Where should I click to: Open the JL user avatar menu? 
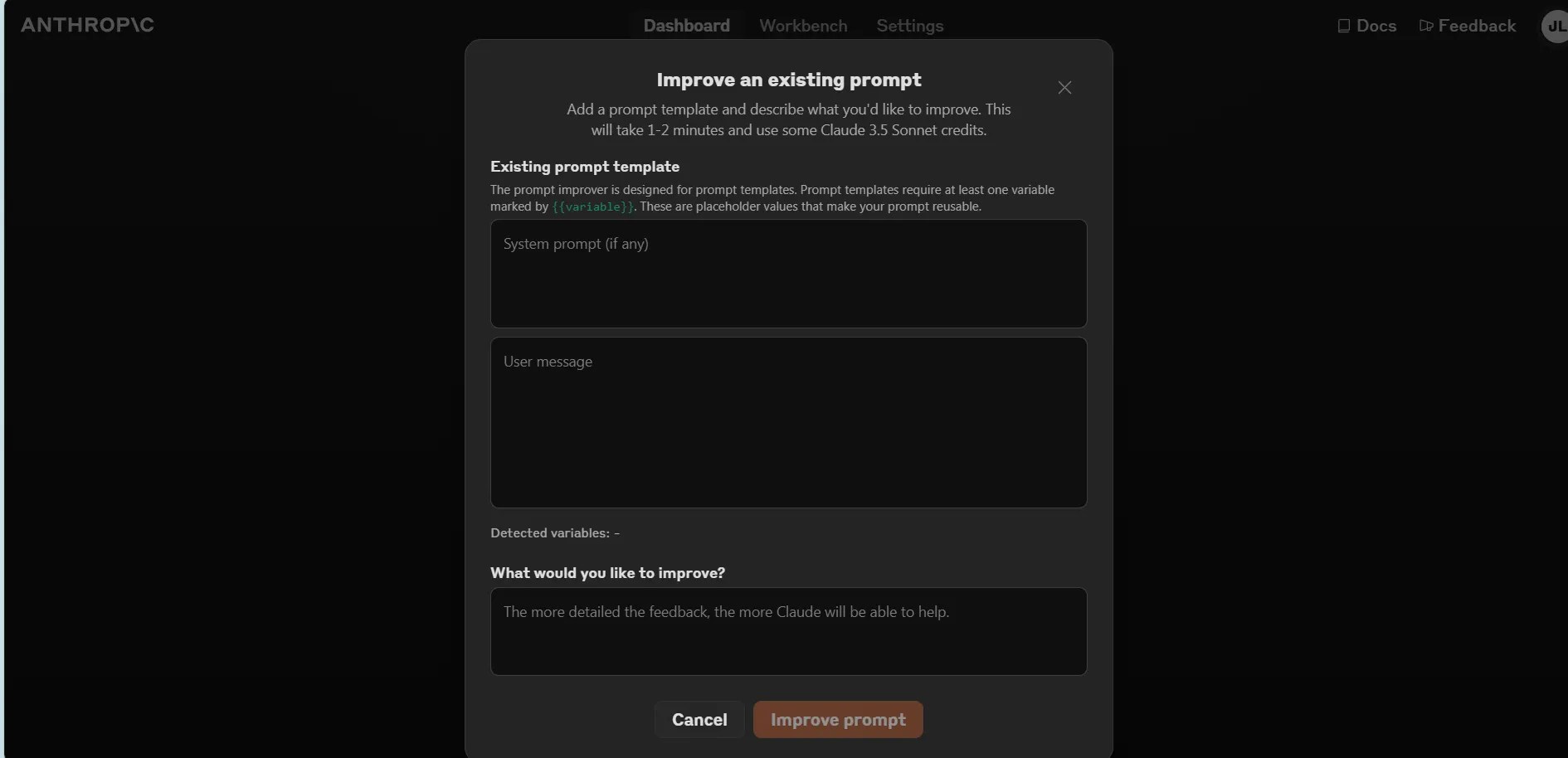[1554, 26]
